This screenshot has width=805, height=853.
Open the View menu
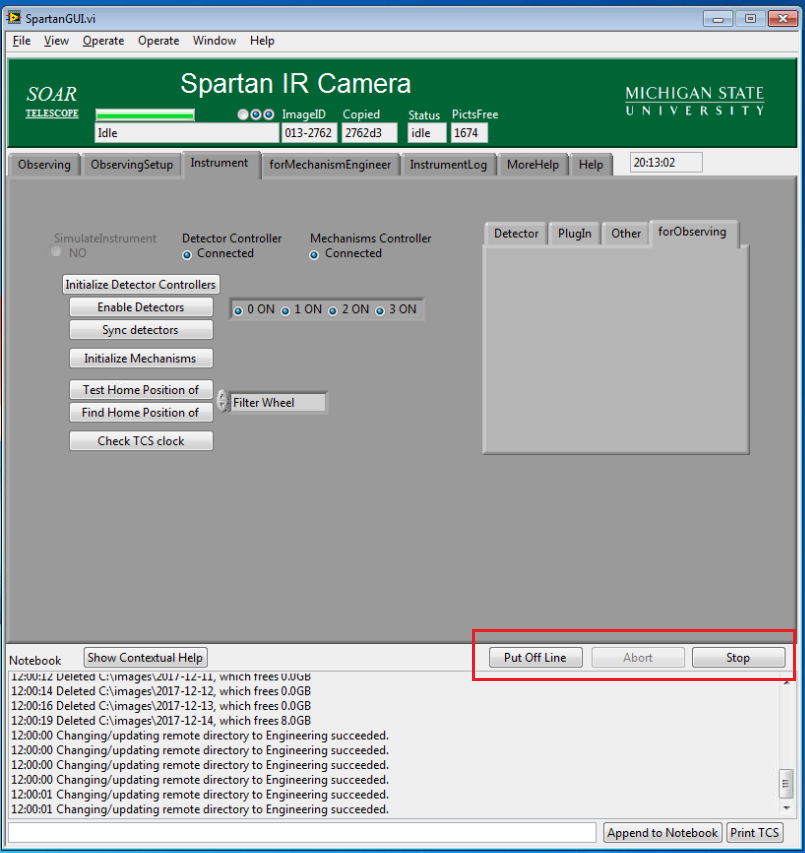click(56, 41)
